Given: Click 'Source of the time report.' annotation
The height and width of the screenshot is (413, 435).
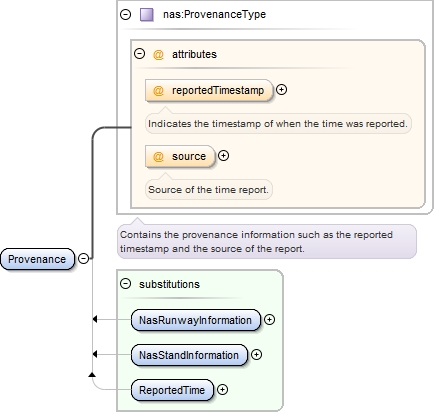Looking at the screenshot, I should [x=209, y=190].
